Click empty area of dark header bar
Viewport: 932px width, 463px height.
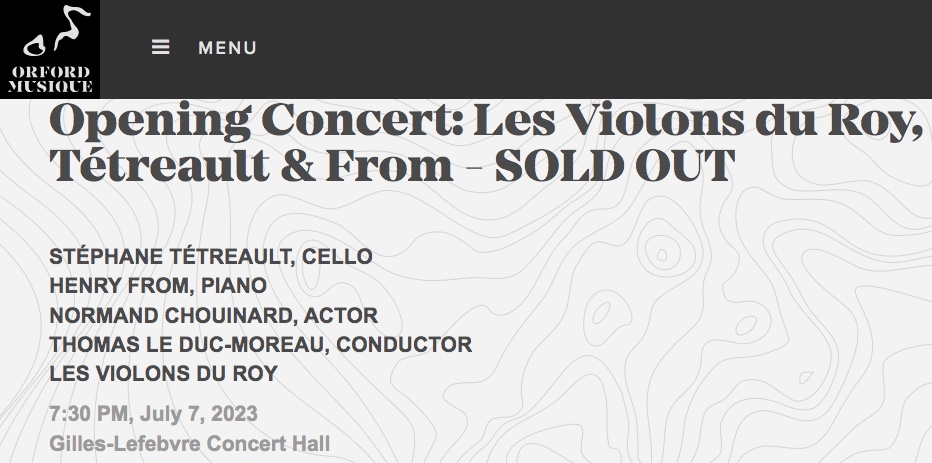600,48
